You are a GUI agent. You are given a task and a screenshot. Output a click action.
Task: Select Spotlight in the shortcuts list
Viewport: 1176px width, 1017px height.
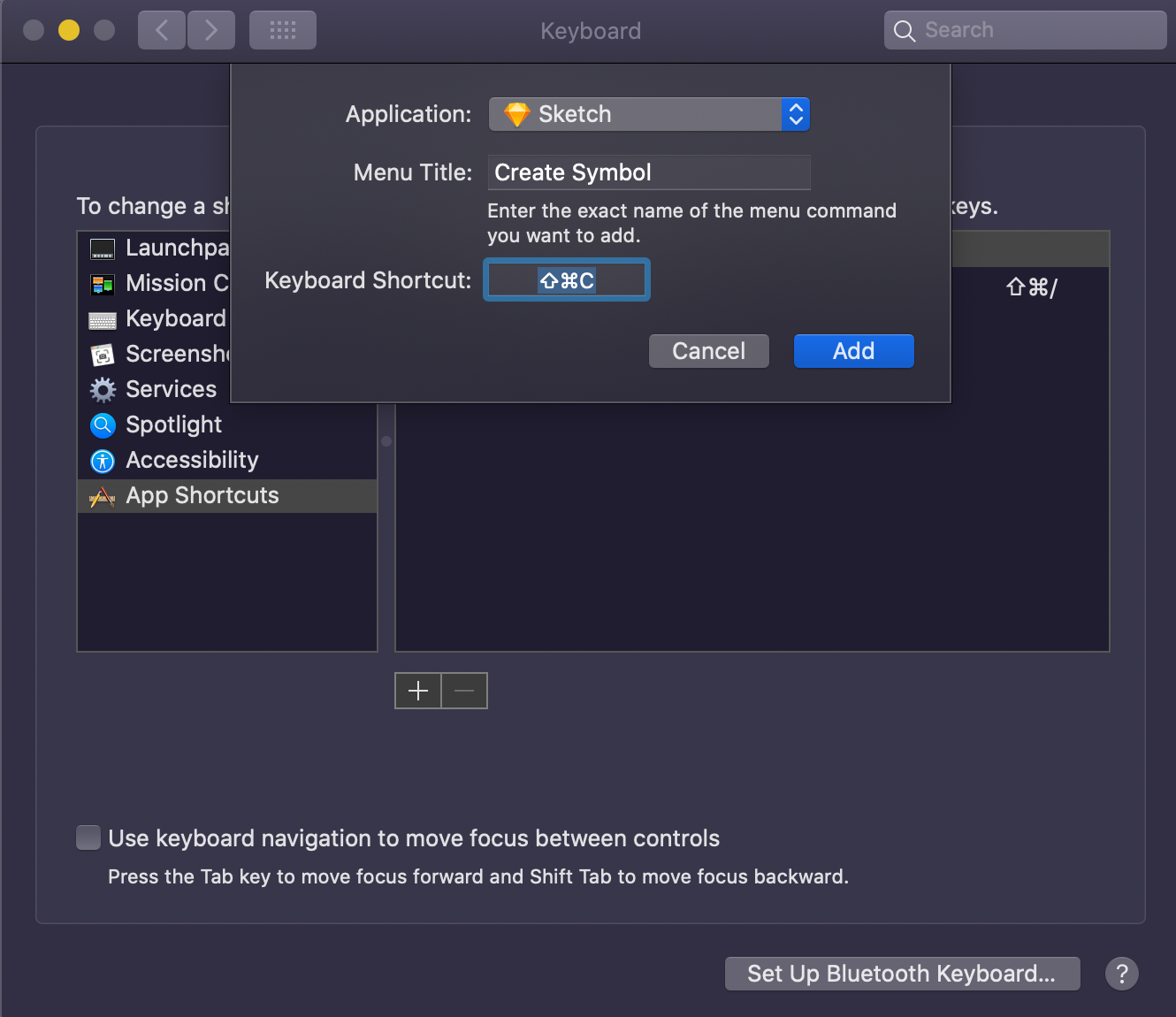227,425
